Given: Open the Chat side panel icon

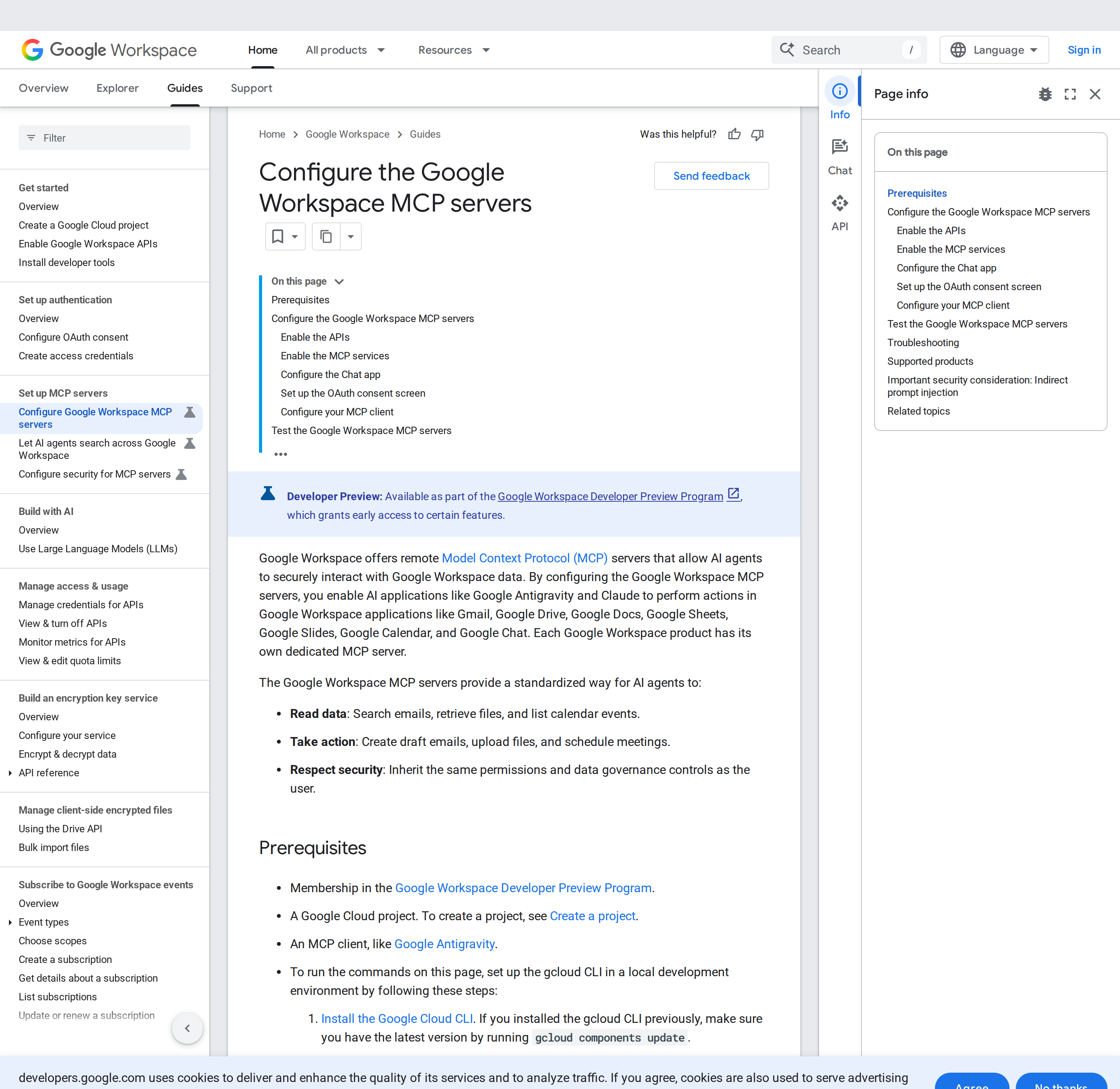Looking at the screenshot, I should click(x=840, y=147).
